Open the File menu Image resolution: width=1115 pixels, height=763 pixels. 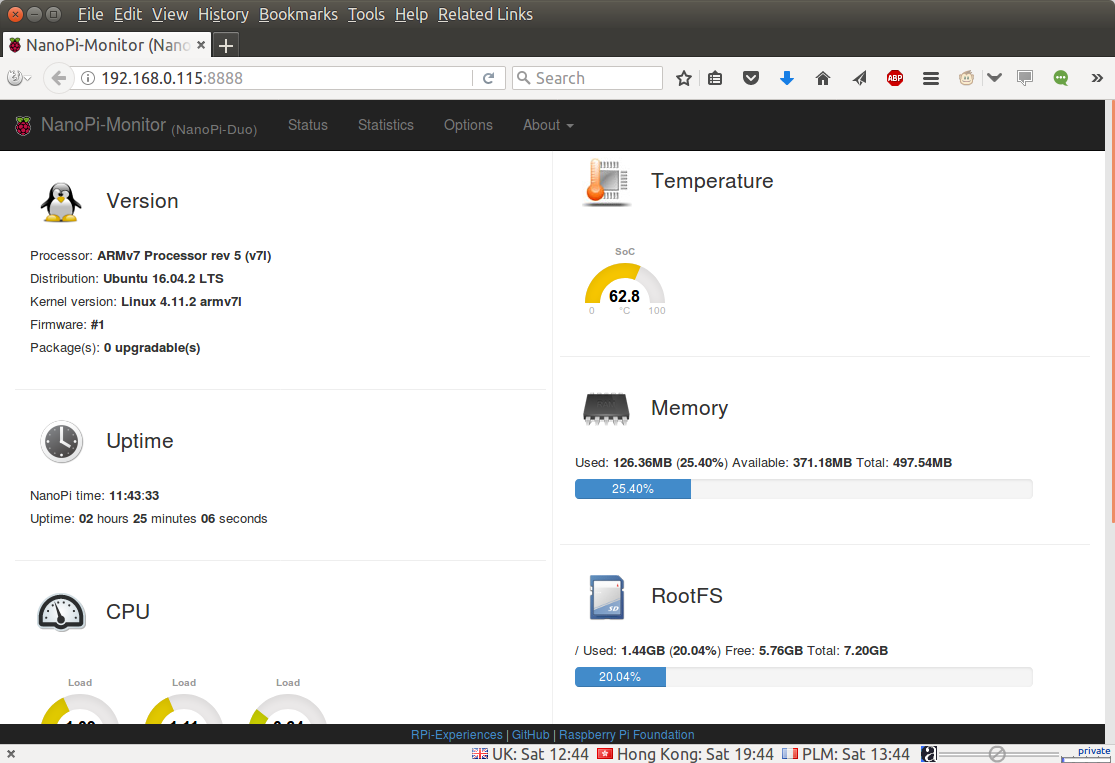click(90, 14)
